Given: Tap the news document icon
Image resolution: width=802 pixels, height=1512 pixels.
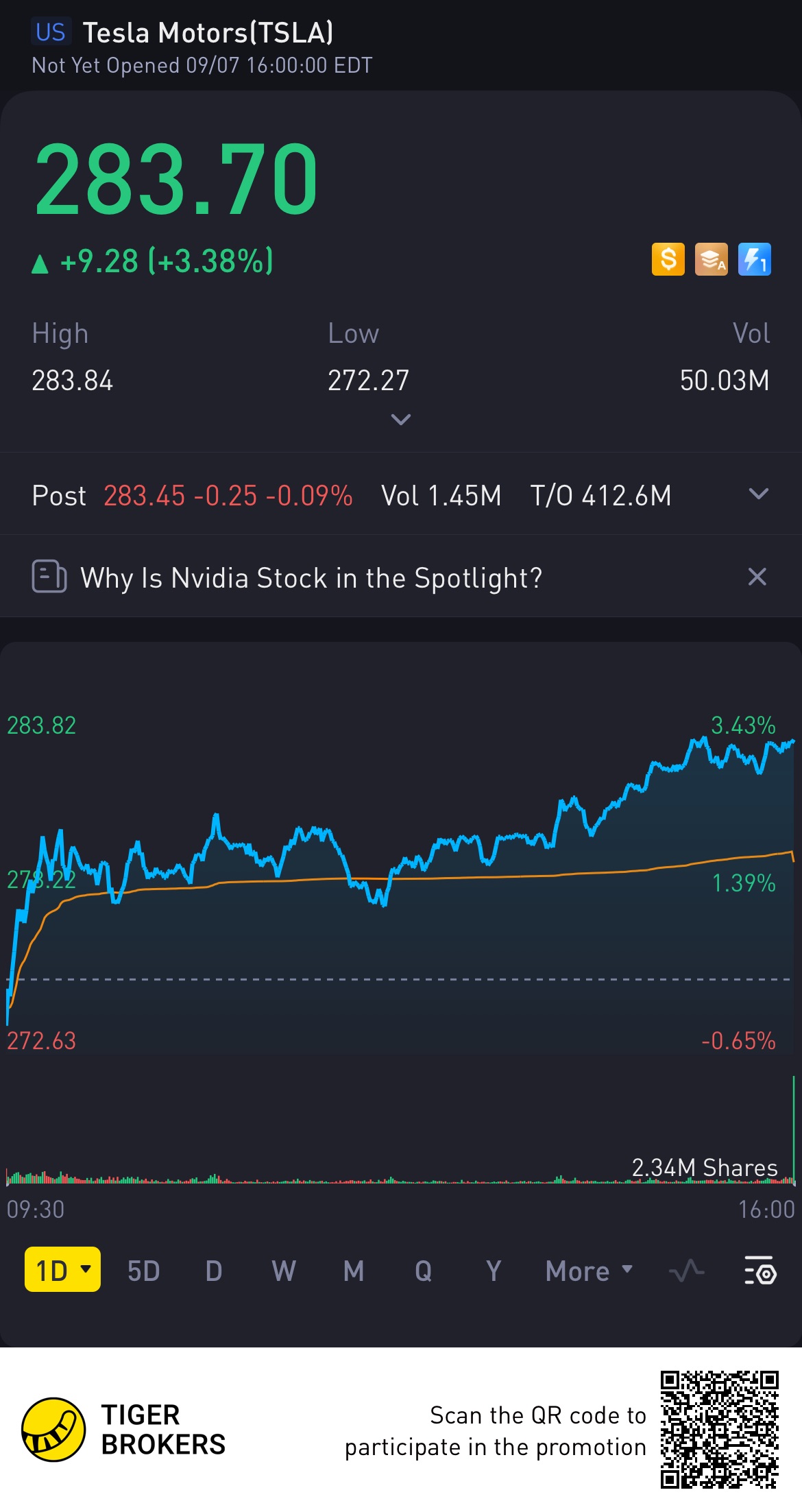Looking at the screenshot, I should [49, 577].
